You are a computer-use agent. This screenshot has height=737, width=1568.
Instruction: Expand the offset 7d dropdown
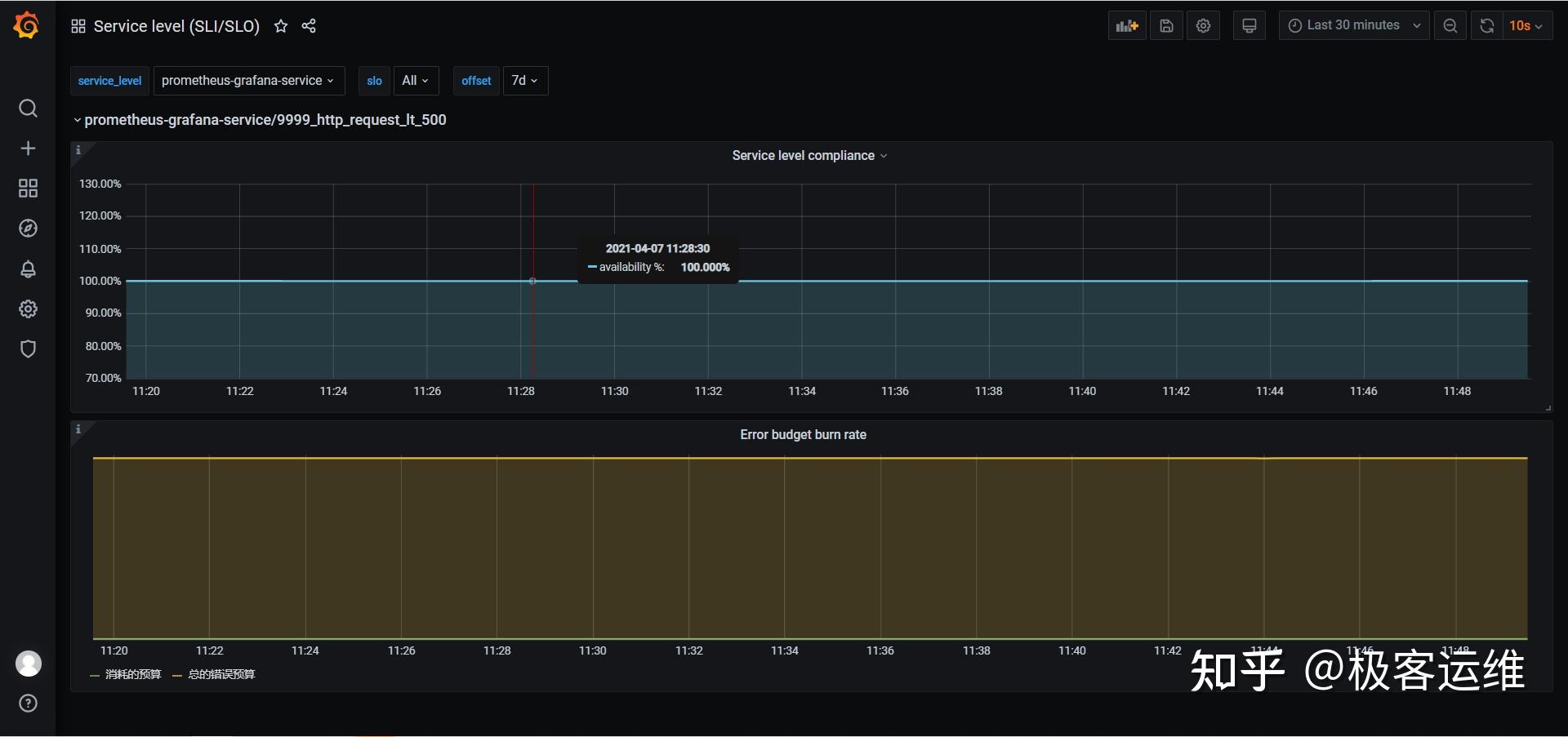[524, 81]
